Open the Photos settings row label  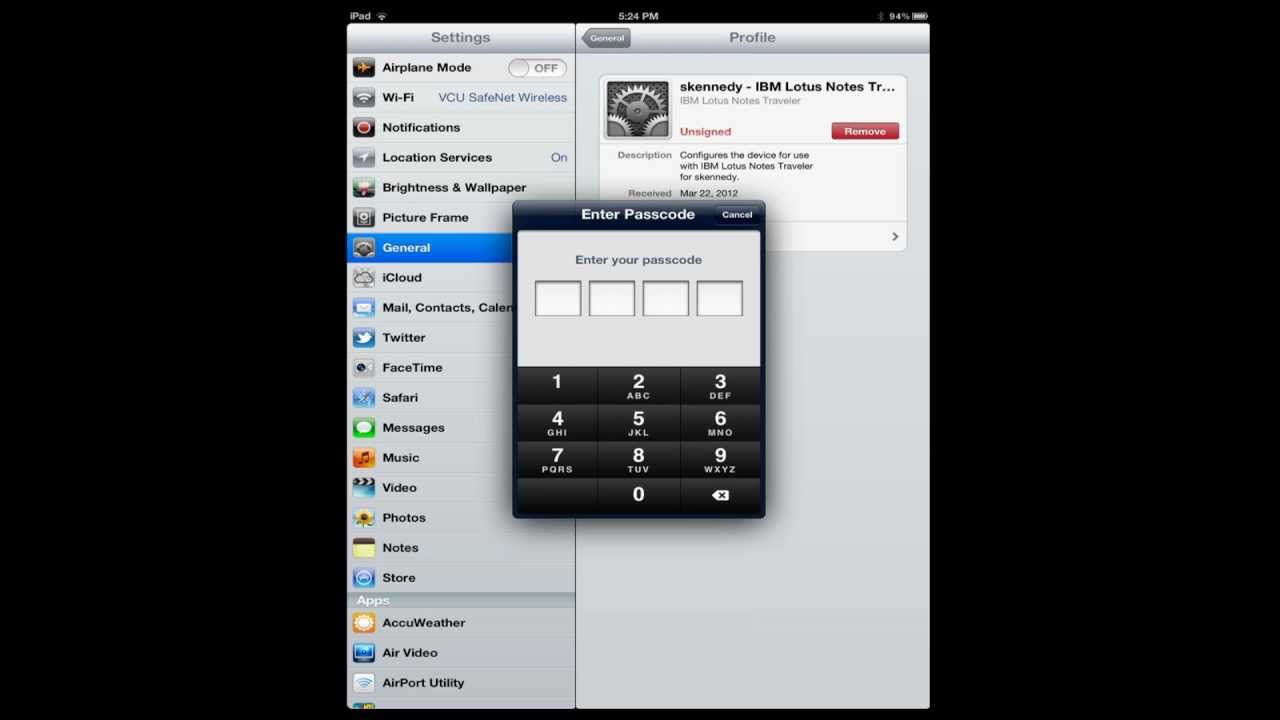[x=404, y=518]
